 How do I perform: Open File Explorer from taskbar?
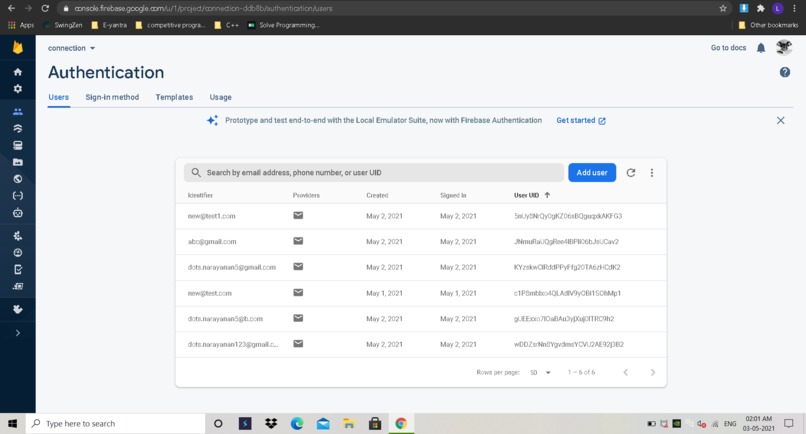tap(349, 424)
